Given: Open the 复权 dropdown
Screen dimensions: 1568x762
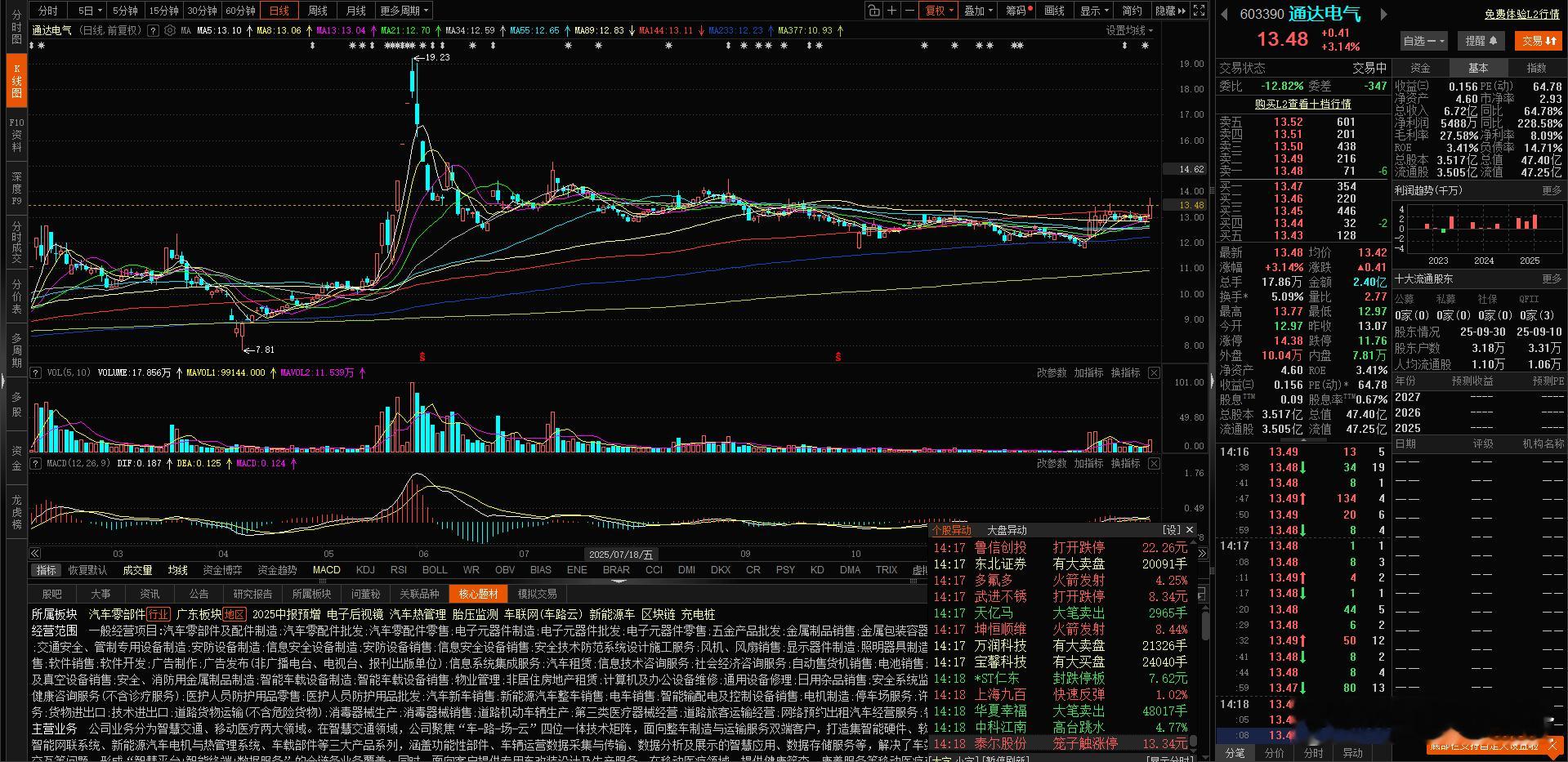Looking at the screenshot, I should 939,11.
